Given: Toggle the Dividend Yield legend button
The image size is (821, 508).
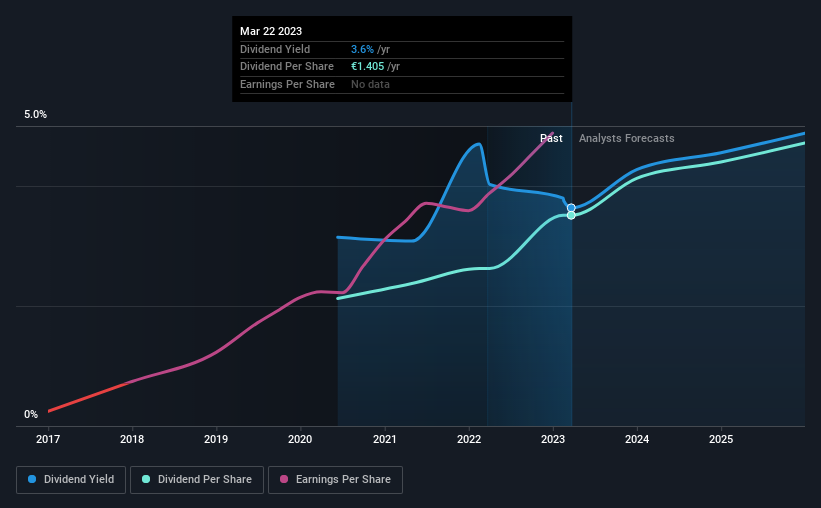Looking at the screenshot, I should pos(71,480).
